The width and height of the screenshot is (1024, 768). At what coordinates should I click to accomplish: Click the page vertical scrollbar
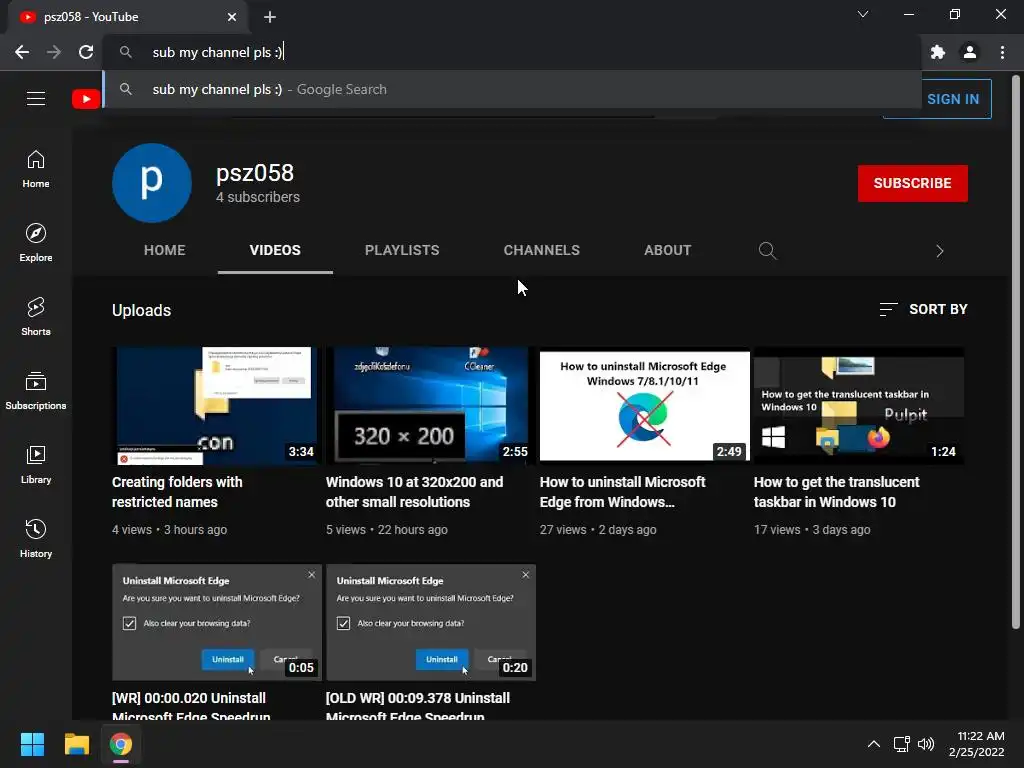click(x=1016, y=353)
